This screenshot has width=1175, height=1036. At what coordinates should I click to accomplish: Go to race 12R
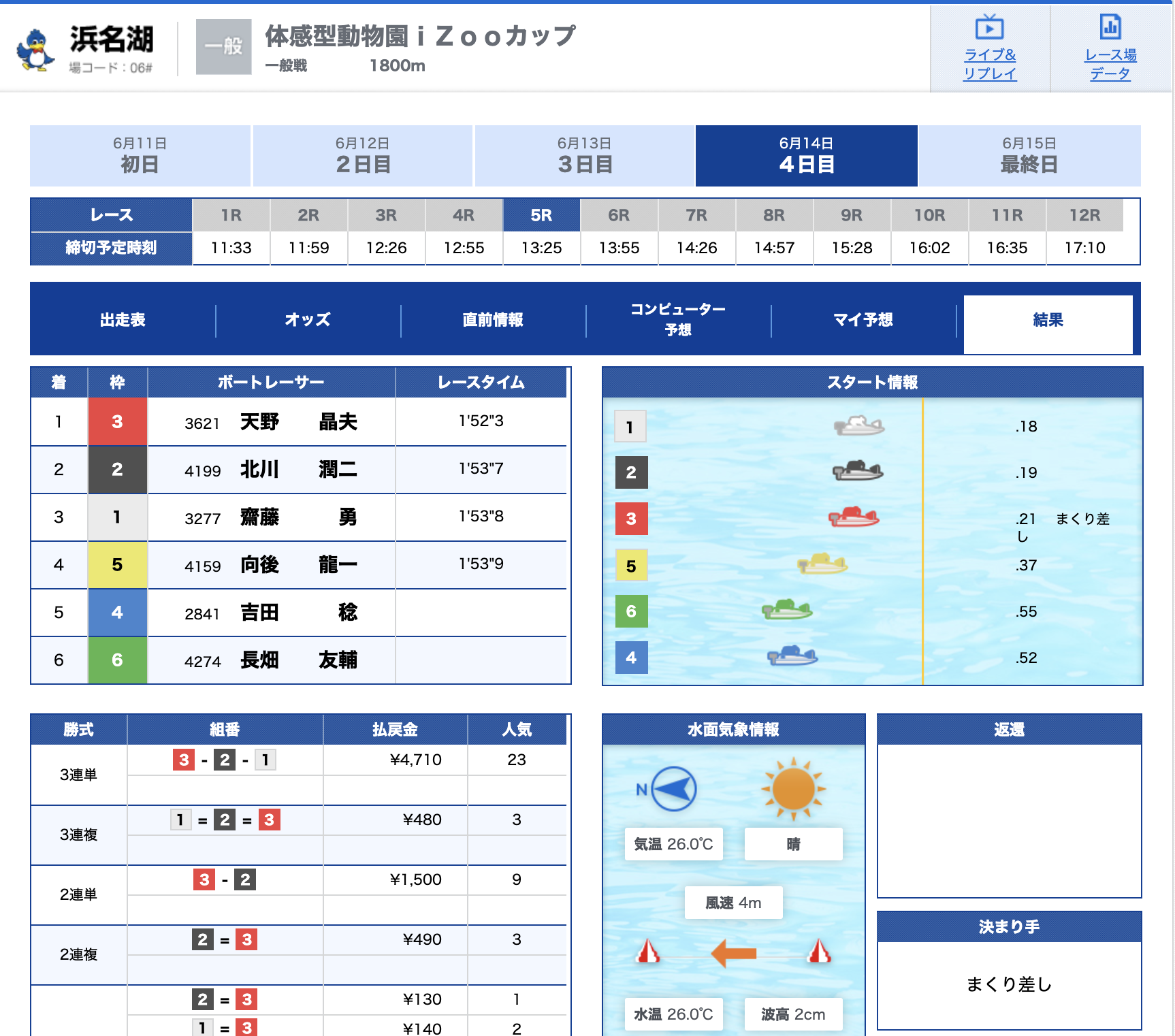click(x=1084, y=216)
